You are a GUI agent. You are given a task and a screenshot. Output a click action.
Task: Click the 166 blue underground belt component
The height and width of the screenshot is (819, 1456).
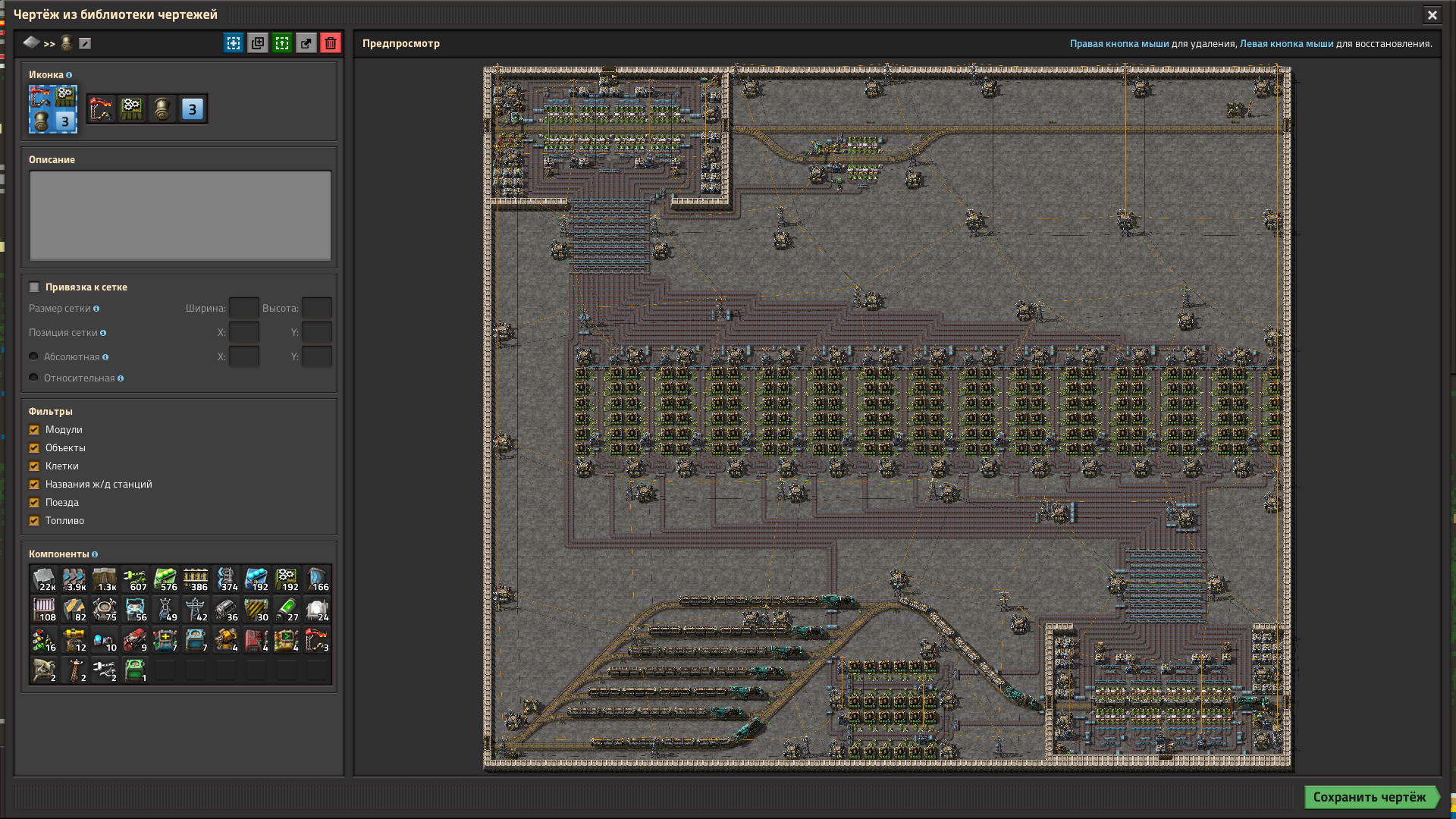coord(317,579)
